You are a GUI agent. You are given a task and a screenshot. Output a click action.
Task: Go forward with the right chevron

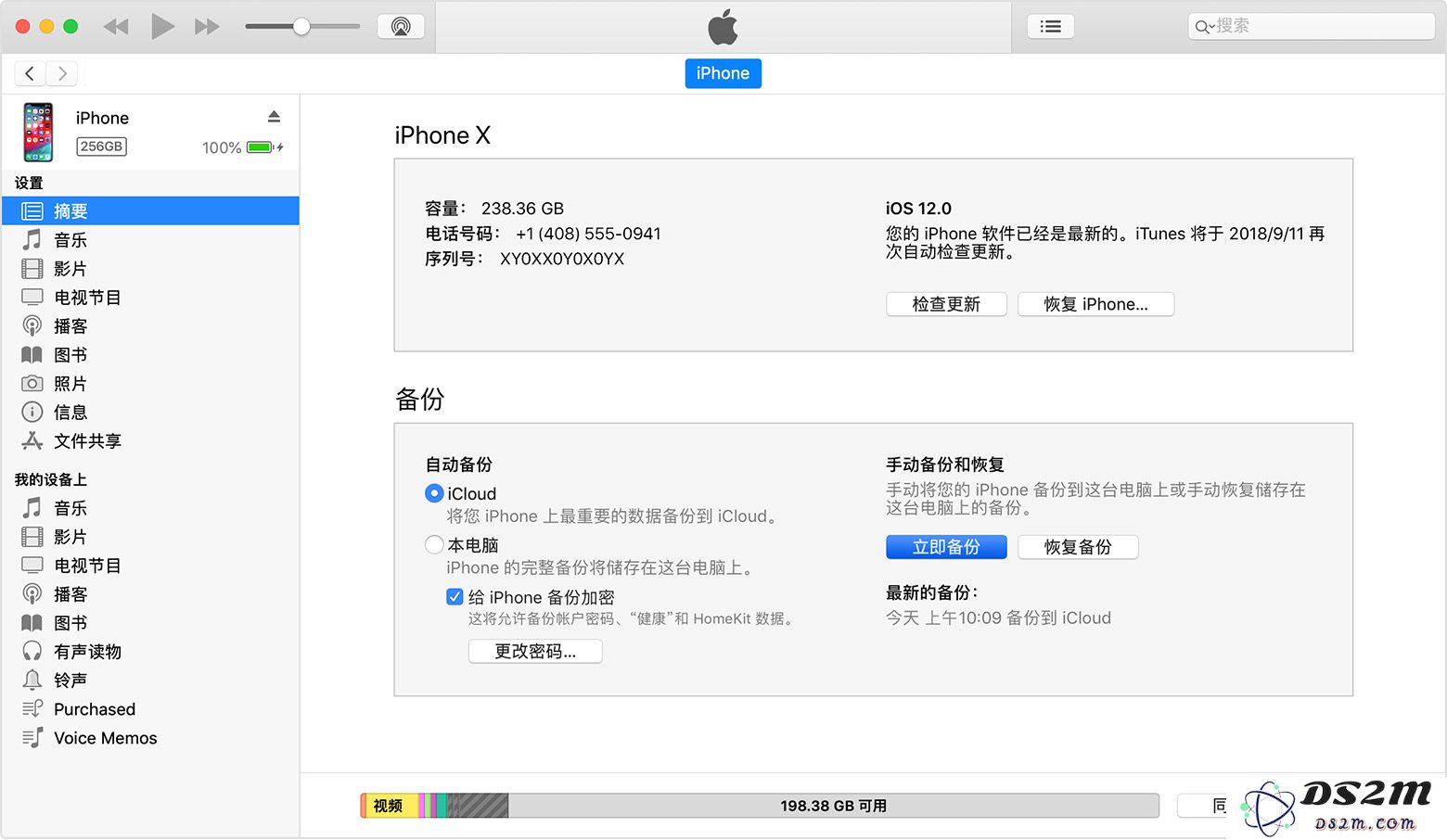click(62, 73)
